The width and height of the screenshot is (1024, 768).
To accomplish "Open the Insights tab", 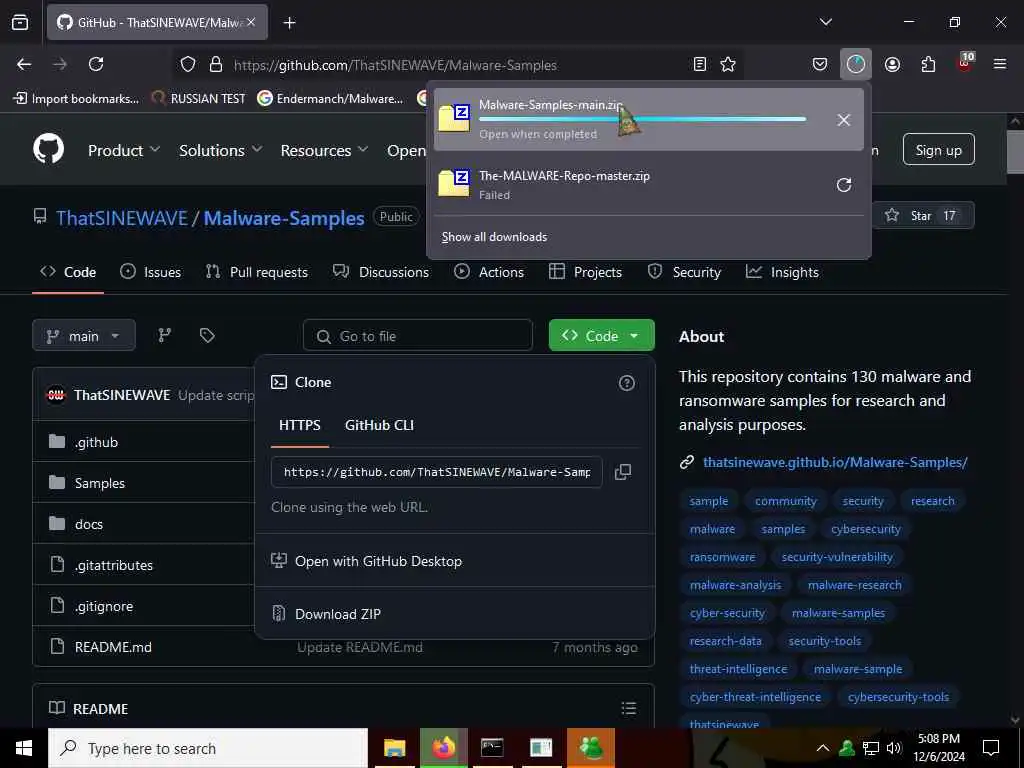I will tap(782, 272).
